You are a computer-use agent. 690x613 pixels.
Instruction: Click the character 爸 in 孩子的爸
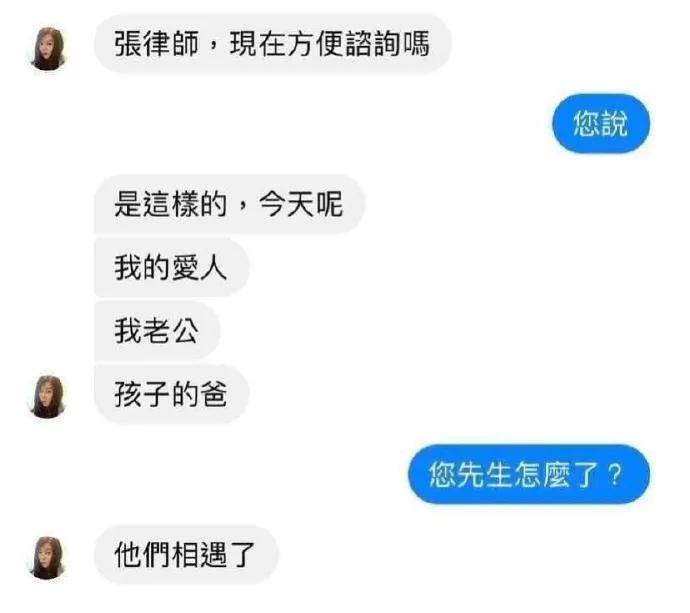tap(214, 394)
